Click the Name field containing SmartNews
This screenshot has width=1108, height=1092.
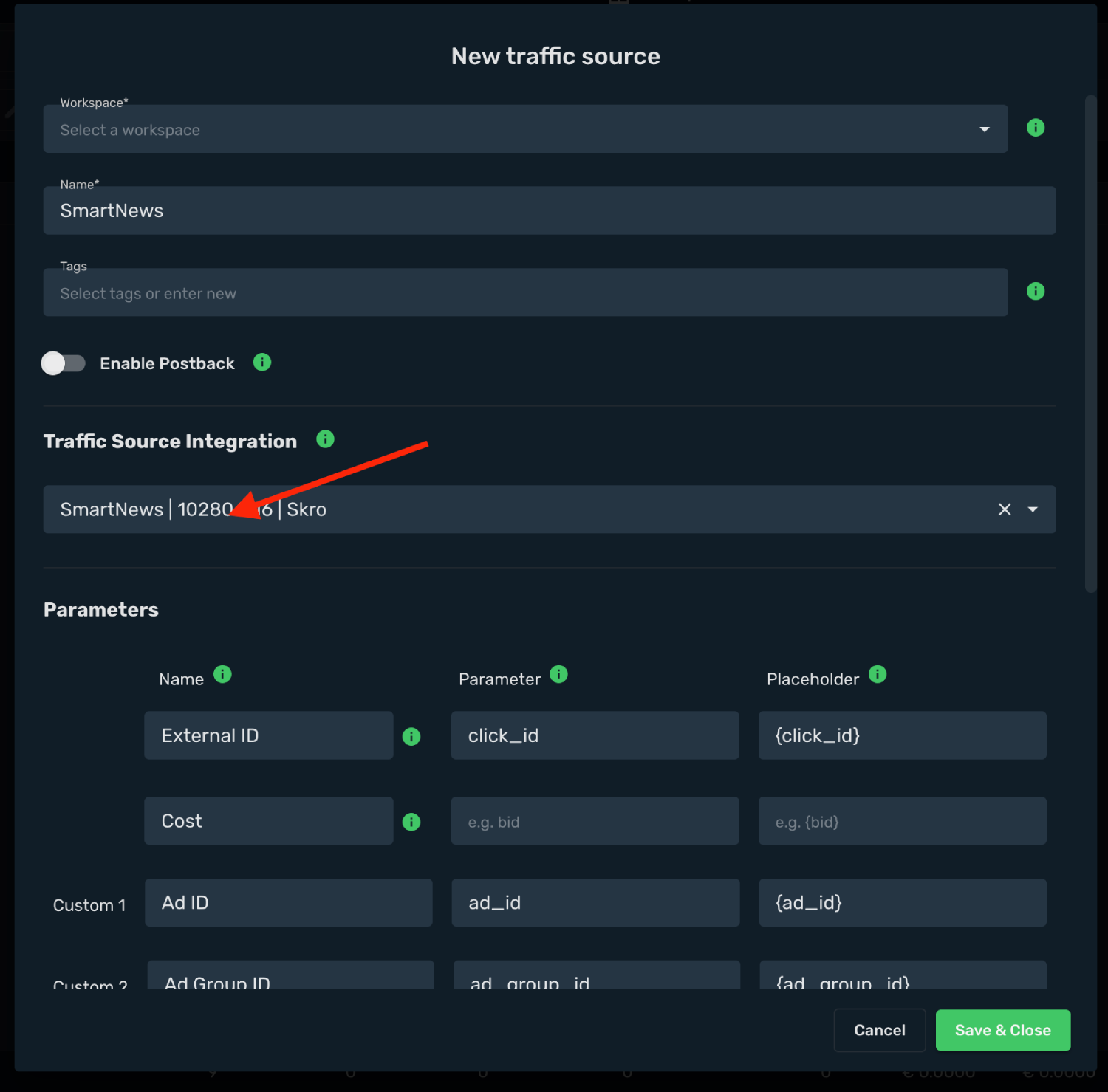(x=550, y=210)
